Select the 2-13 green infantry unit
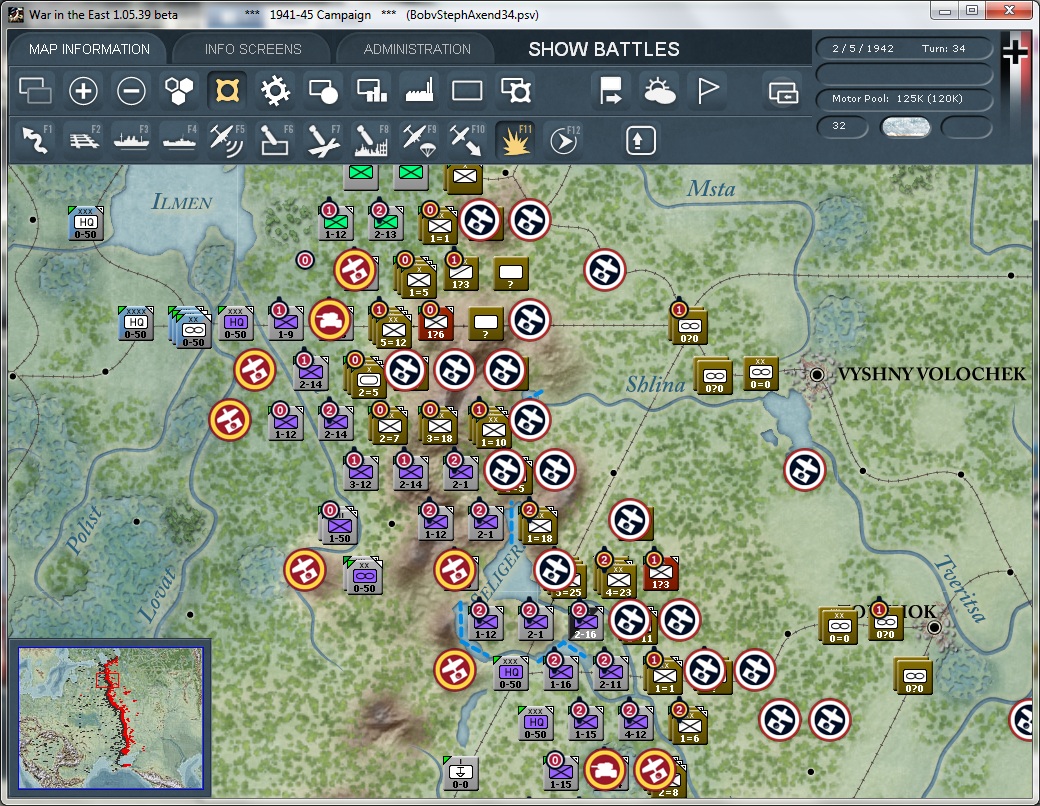The image size is (1040, 806). (x=385, y=223)
